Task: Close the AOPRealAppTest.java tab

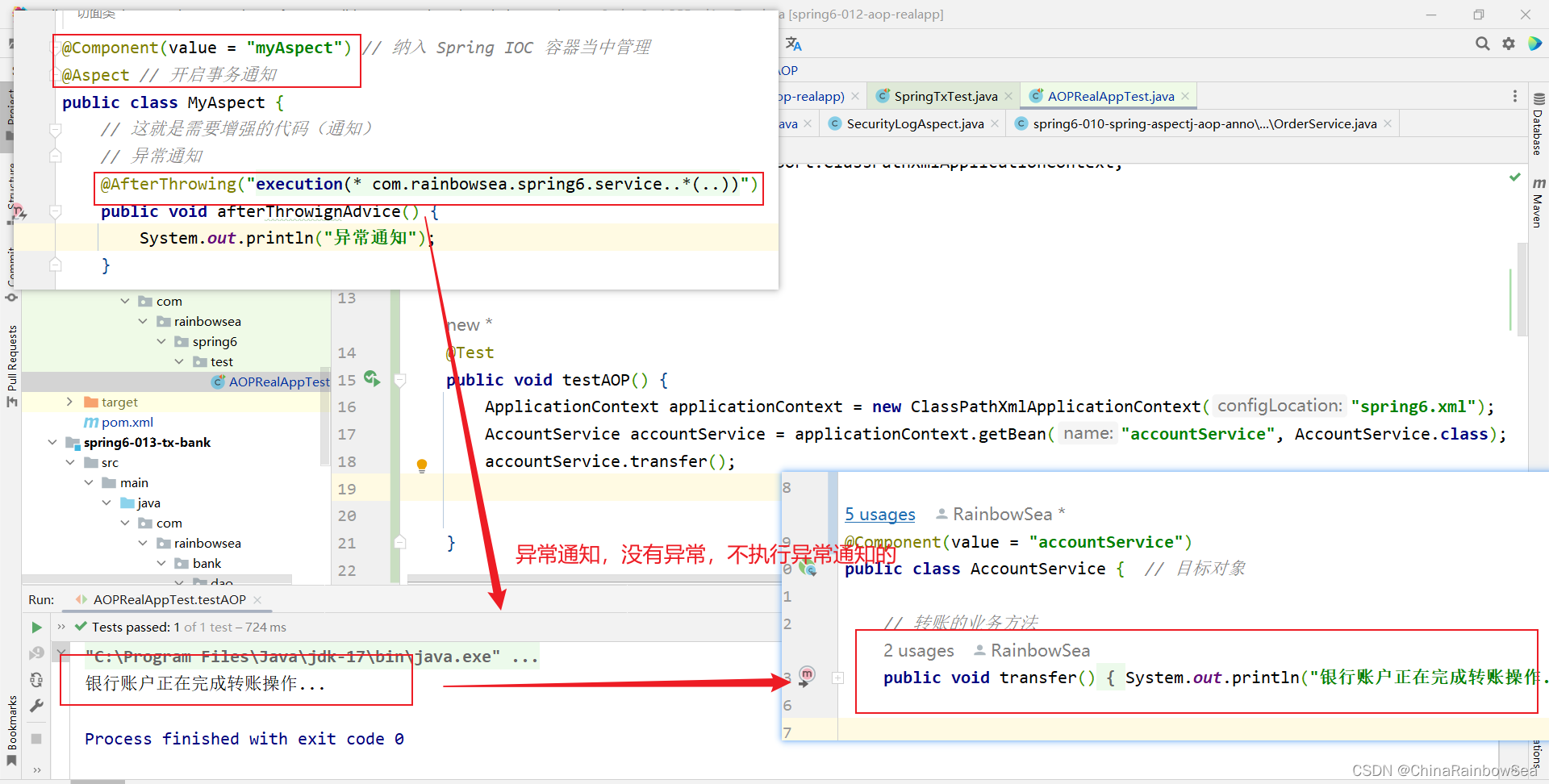Action: pyautogui.click(x=1185, y=96)
